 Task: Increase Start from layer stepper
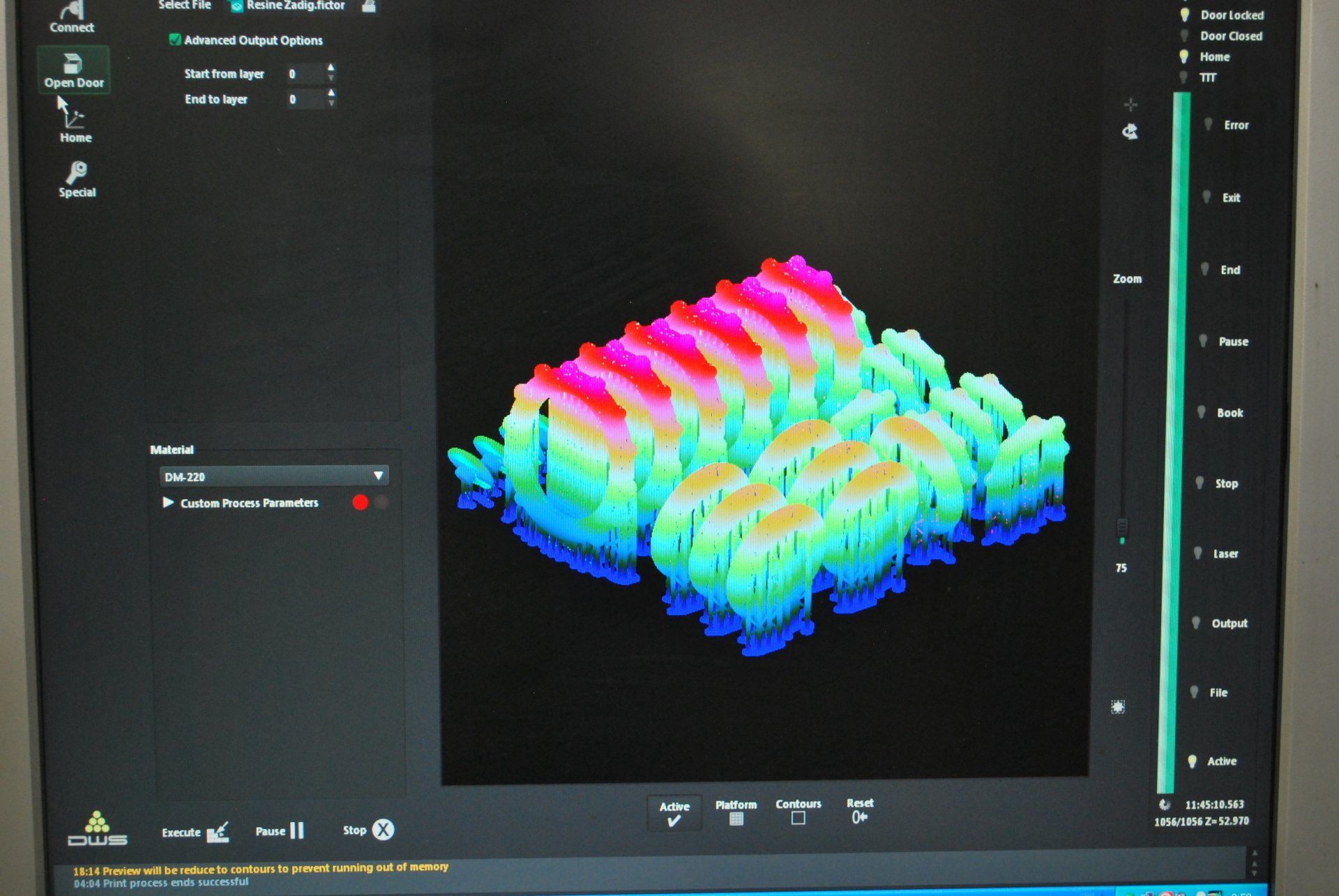point(331,68)
